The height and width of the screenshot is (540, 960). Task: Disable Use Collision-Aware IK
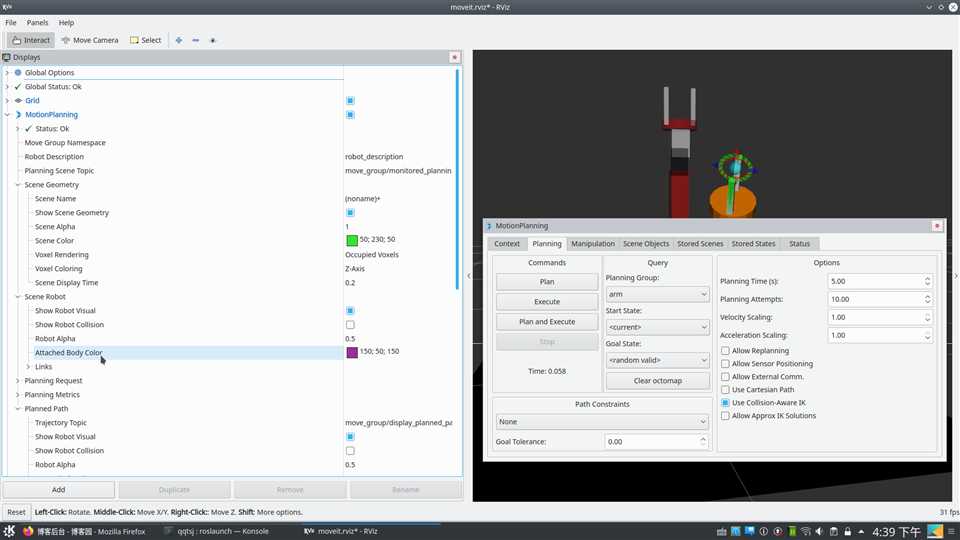click(725, 403)
